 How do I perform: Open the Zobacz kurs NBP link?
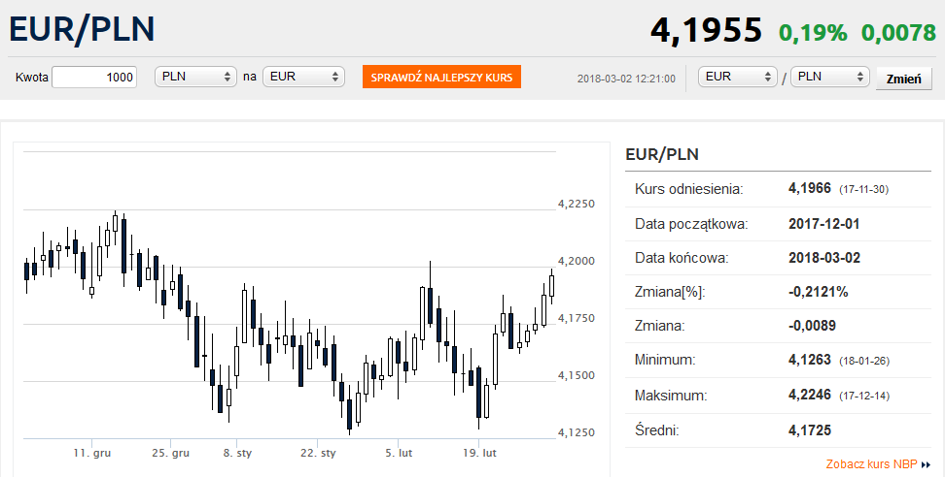(871, 464)
